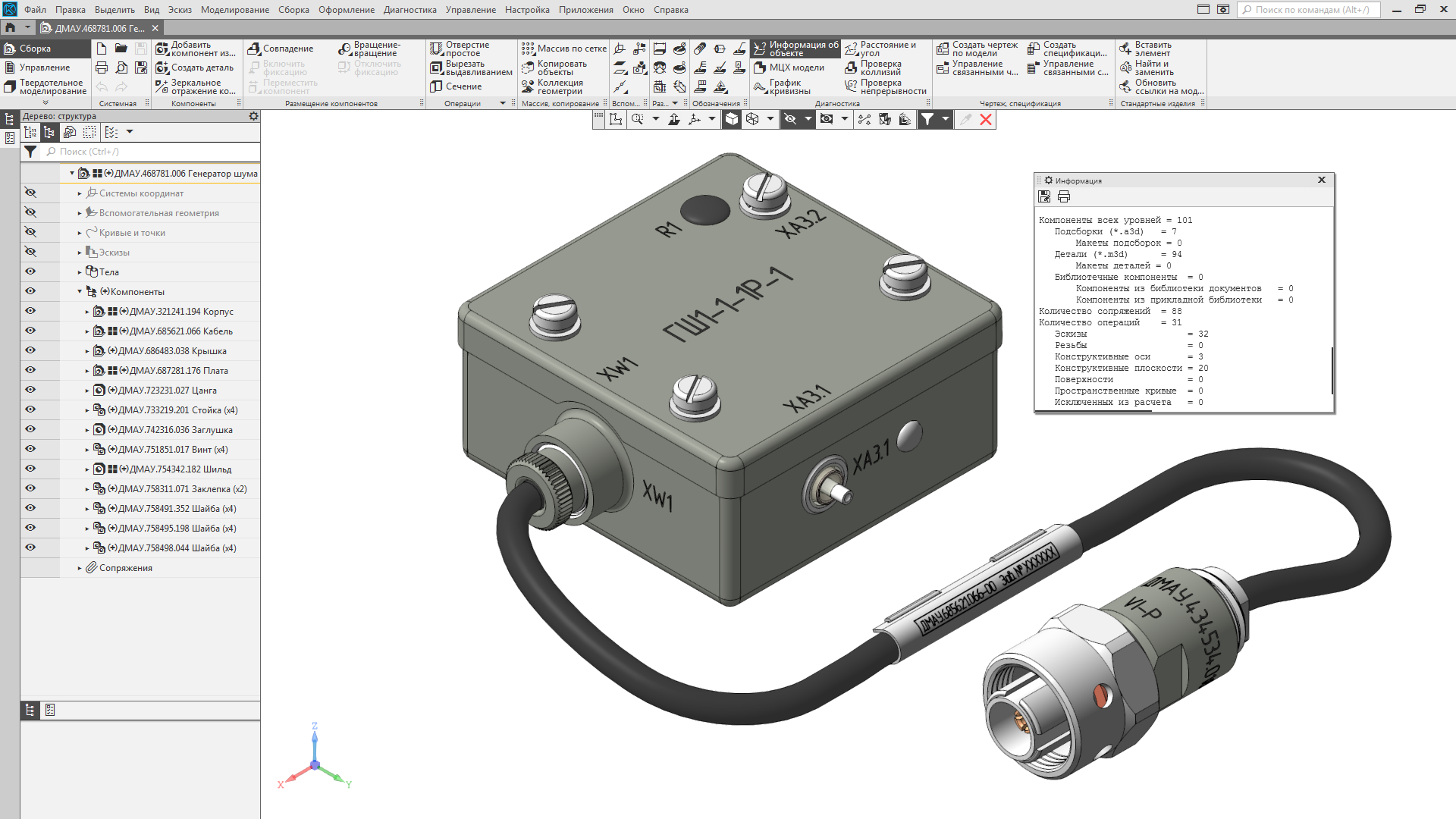
Task: Open the Диагностика menu
Action: [410, 10]
